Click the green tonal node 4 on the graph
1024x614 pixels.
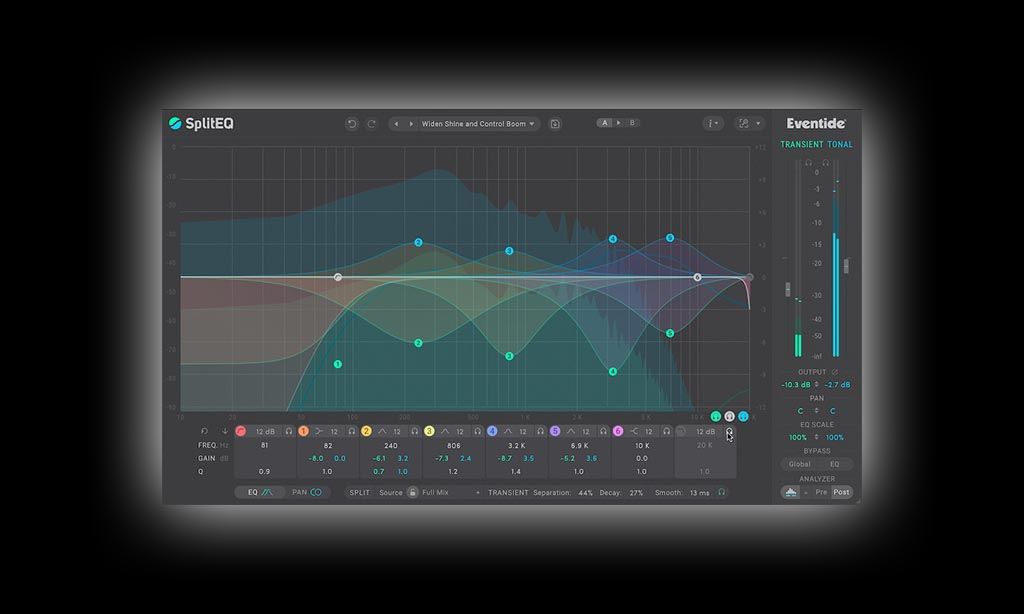[x=613, y=372]
